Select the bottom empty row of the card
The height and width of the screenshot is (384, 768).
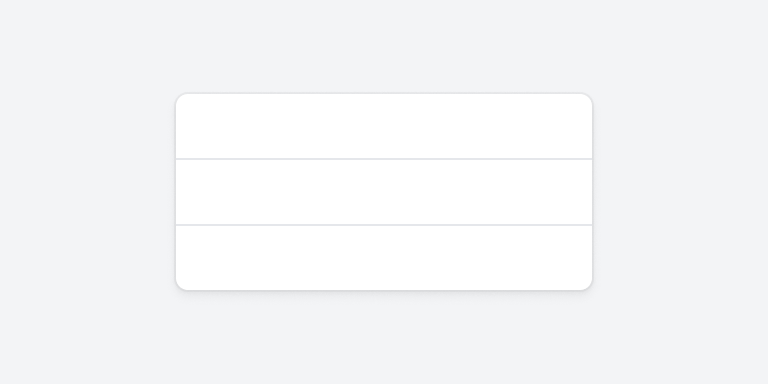click(384, 258)
